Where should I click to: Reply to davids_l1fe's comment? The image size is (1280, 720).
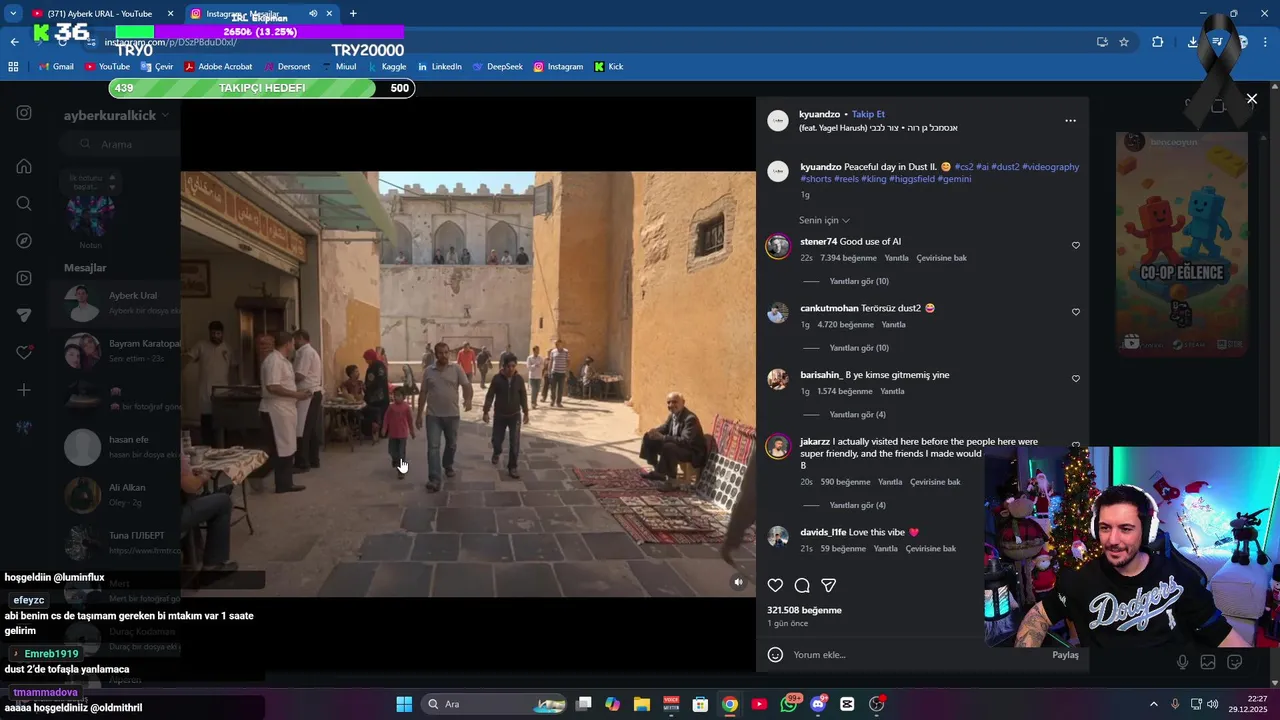[885, 549]
